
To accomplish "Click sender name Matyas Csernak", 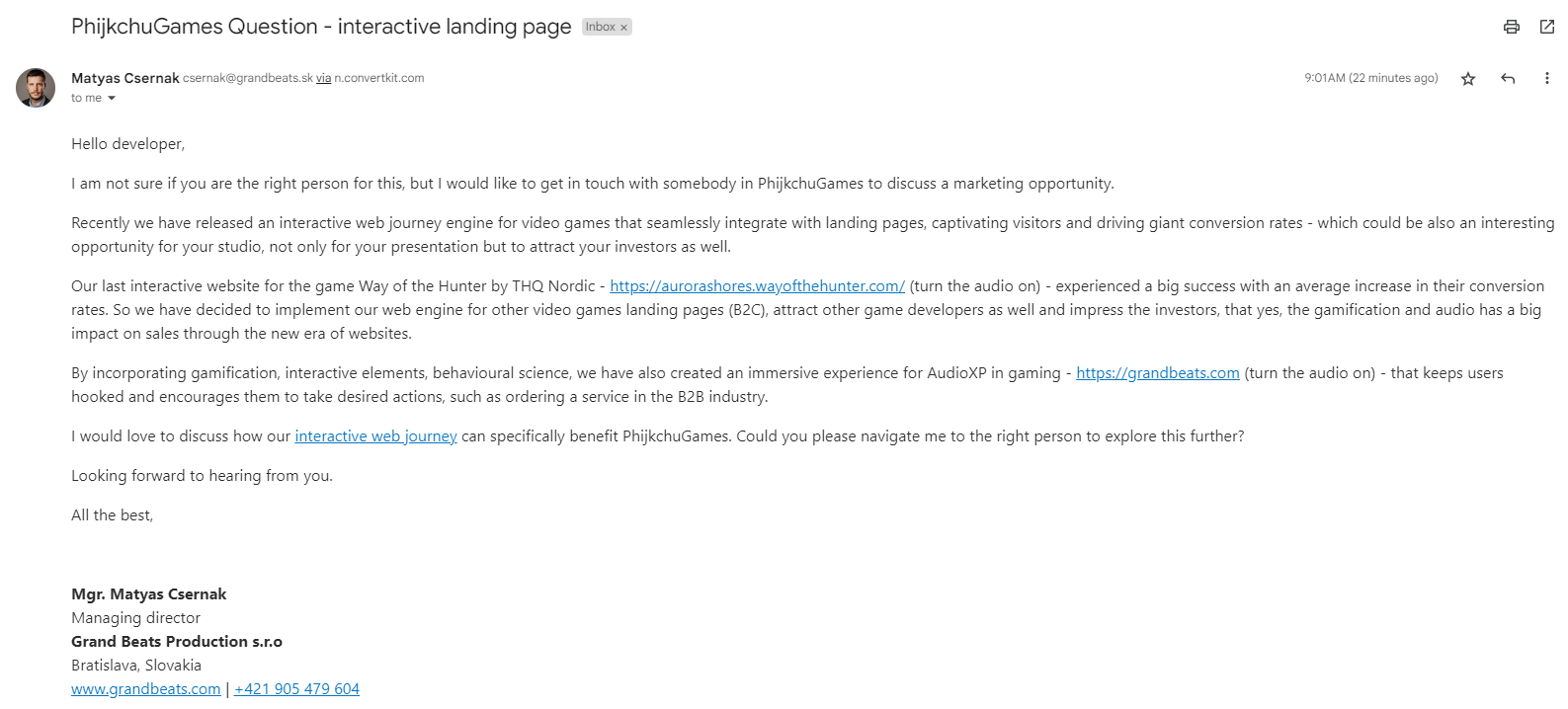I will coord(125,78).
